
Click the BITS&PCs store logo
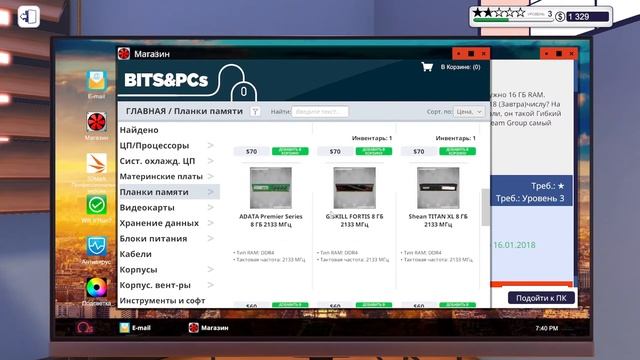166,80
